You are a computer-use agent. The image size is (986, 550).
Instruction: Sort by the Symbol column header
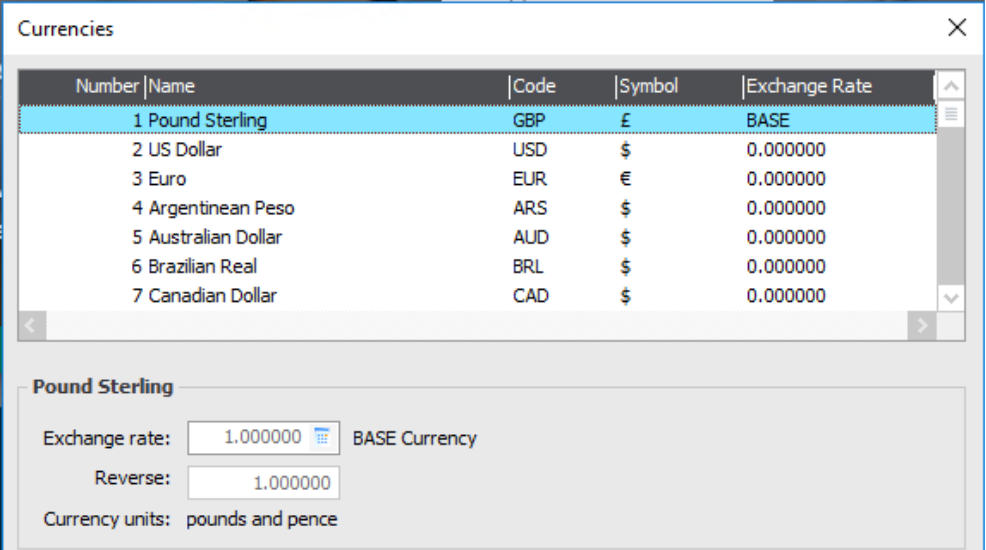click(x=679, y=86)
